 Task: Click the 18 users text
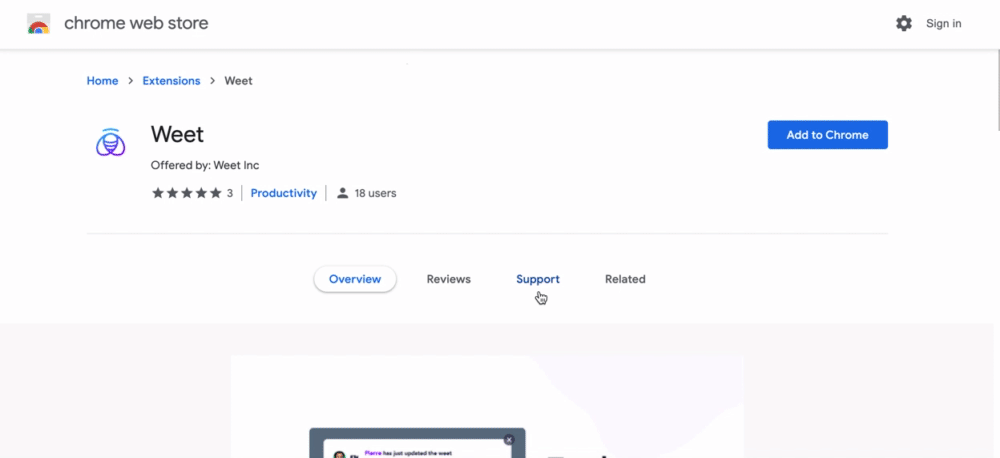click(376, 193)
